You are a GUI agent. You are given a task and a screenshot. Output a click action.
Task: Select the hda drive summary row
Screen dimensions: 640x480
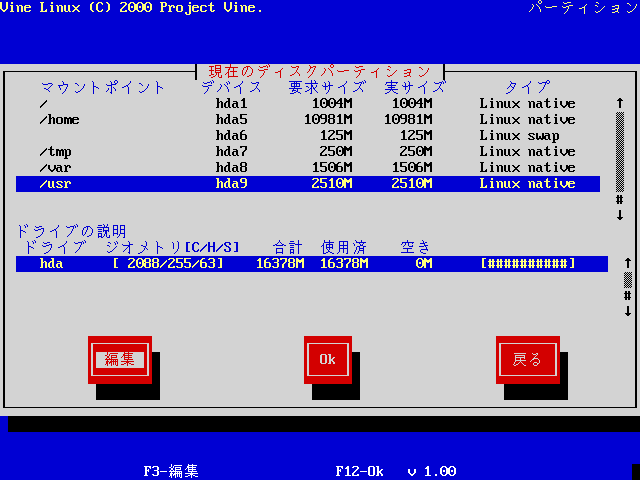312,264
